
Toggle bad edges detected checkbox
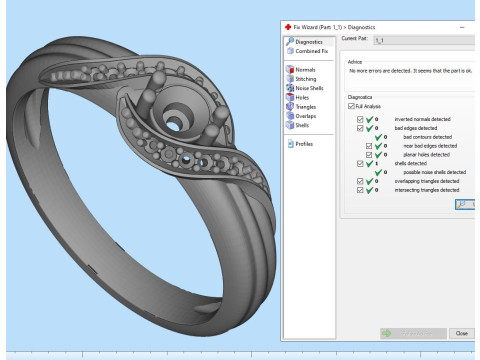coord(360,128)
